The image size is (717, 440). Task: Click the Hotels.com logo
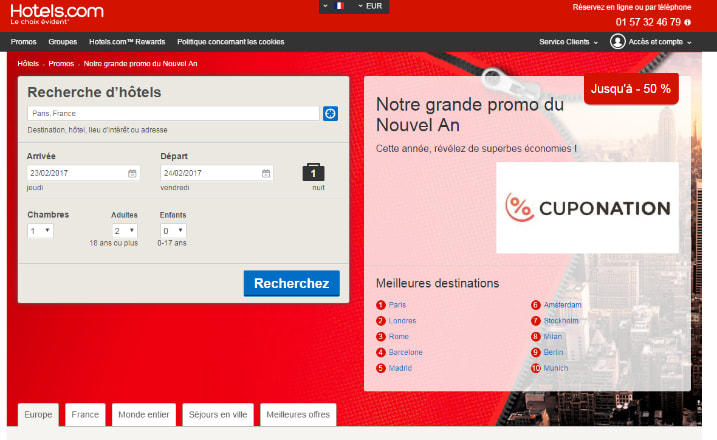[x=57, y=14]
